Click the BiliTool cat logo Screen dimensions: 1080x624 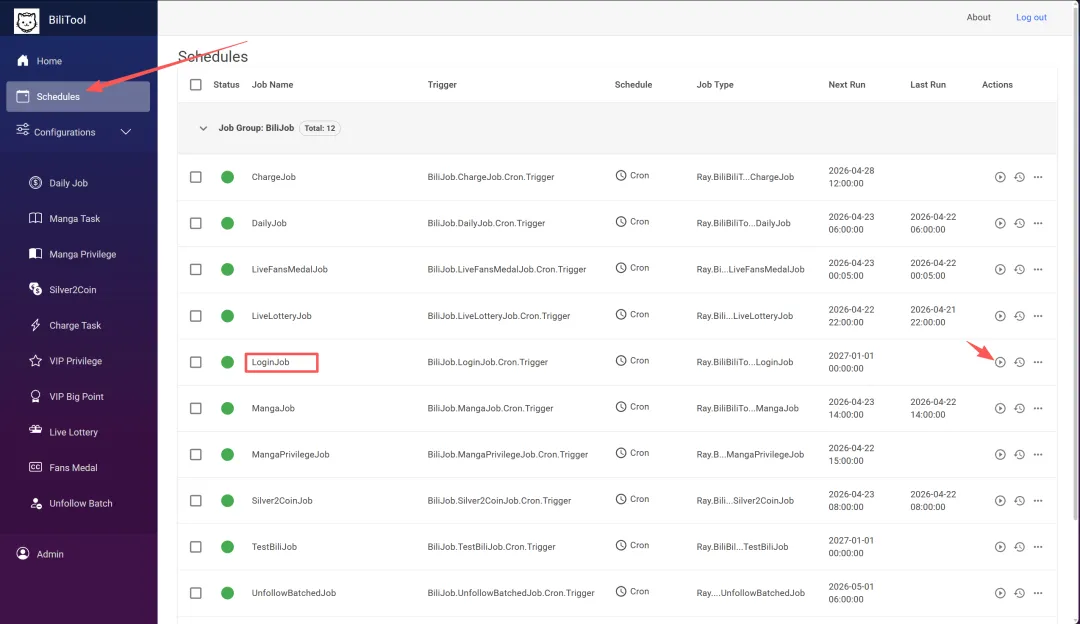pyautogui.click(x=27, y=20)
